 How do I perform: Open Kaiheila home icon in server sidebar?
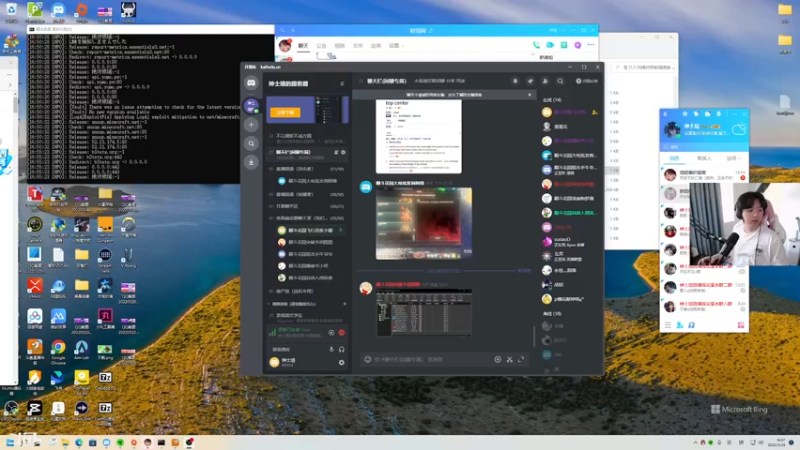click(251, 83)
